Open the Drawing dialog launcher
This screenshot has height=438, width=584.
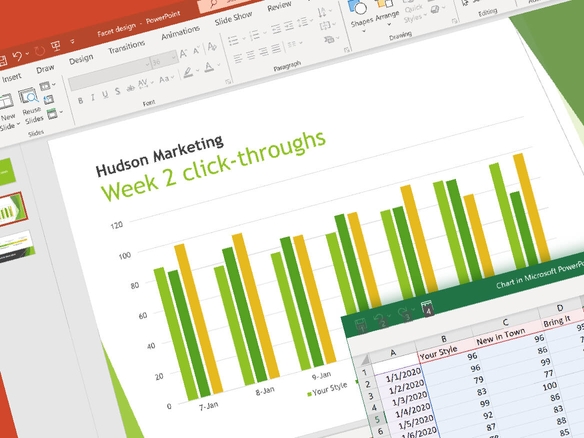(x=454, y=21)
